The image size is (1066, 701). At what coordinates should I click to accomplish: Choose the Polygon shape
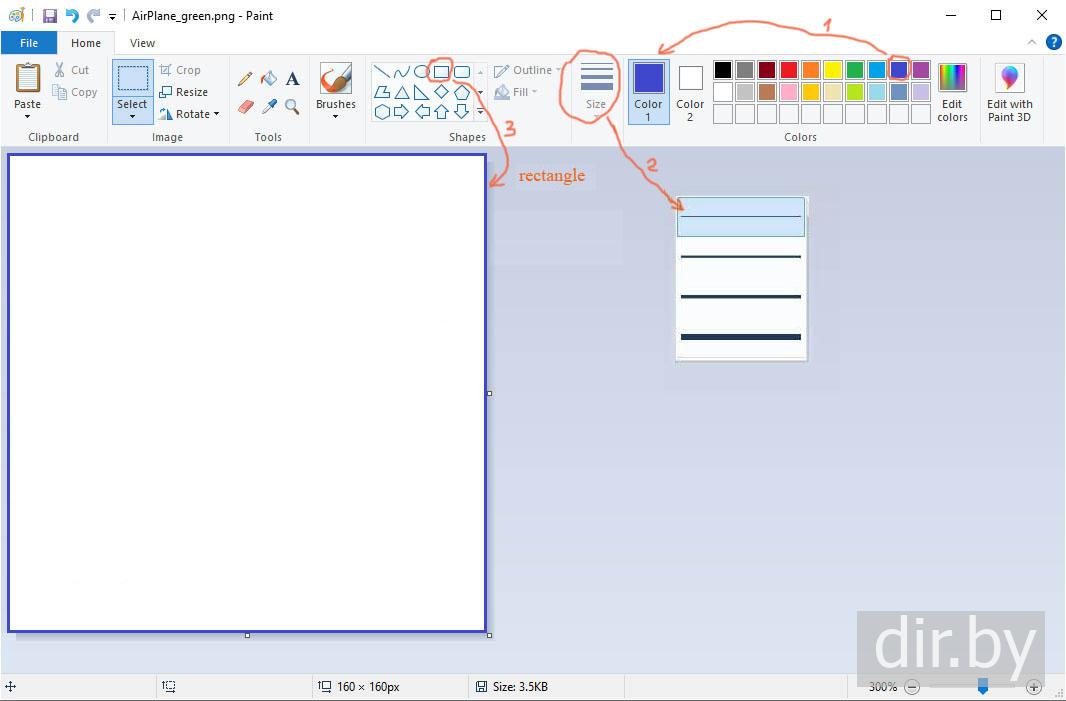tap(382, 92)
